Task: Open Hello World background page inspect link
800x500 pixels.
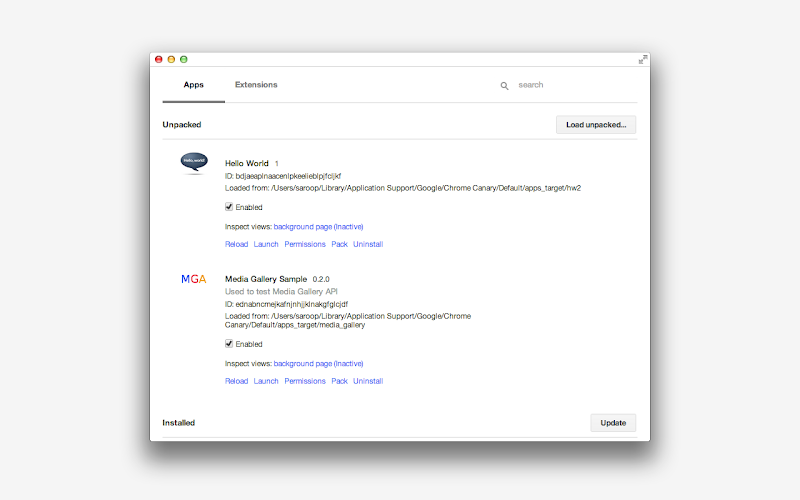Action: [x=318, y=227]
